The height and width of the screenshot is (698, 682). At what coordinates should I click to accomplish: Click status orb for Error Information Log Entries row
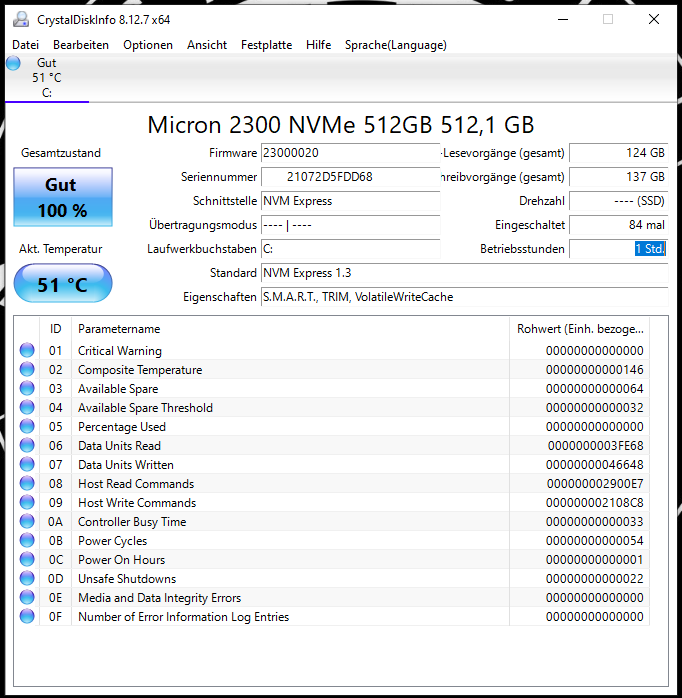click(27, 617)
